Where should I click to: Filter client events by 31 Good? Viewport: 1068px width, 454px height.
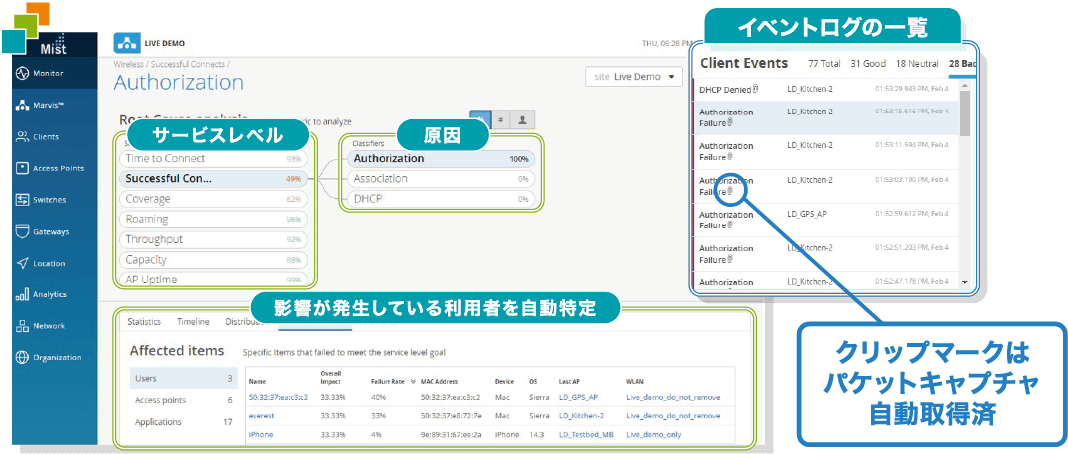point(868,63)
